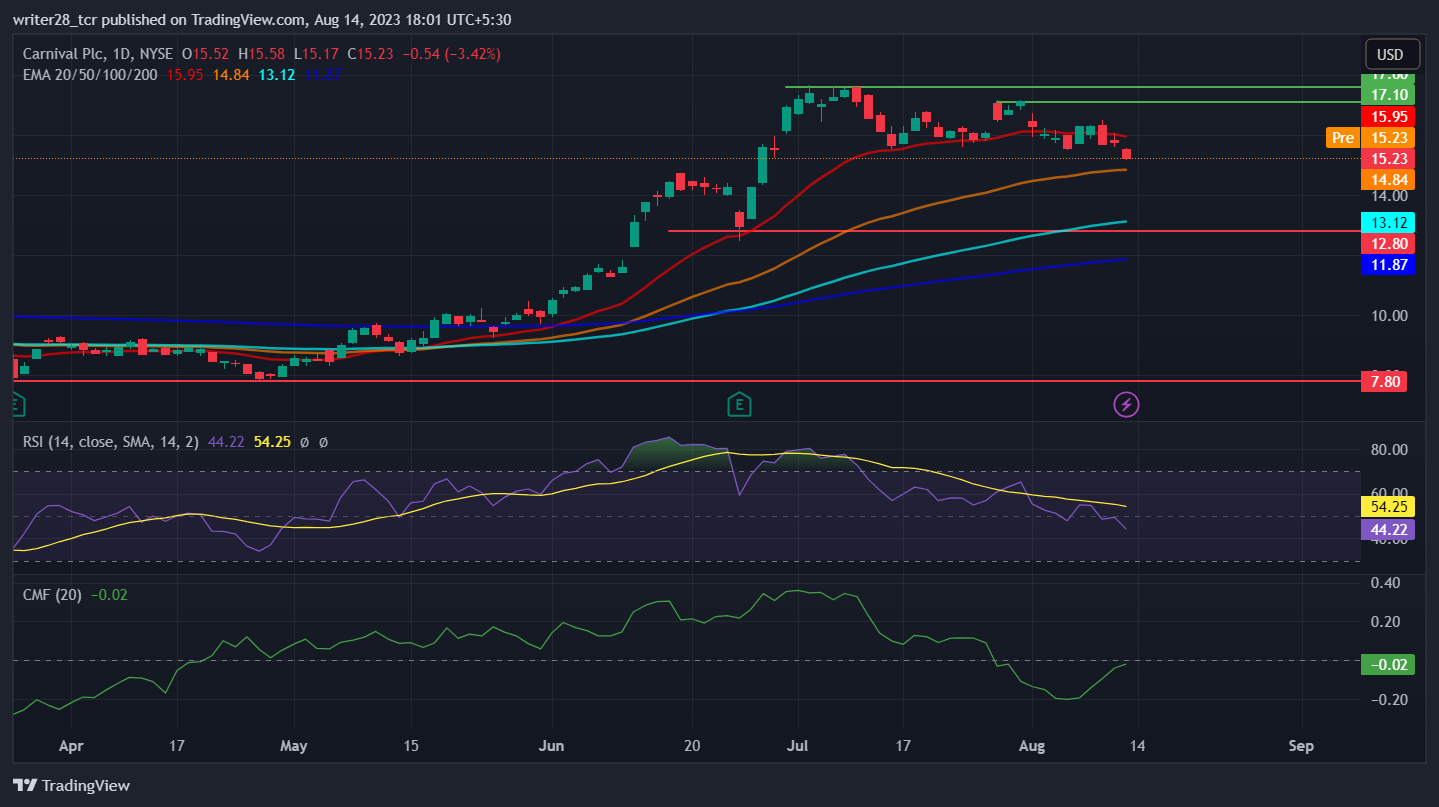Click the purple lightning event icon
1439x807 pixels.
coord(1126,405)
